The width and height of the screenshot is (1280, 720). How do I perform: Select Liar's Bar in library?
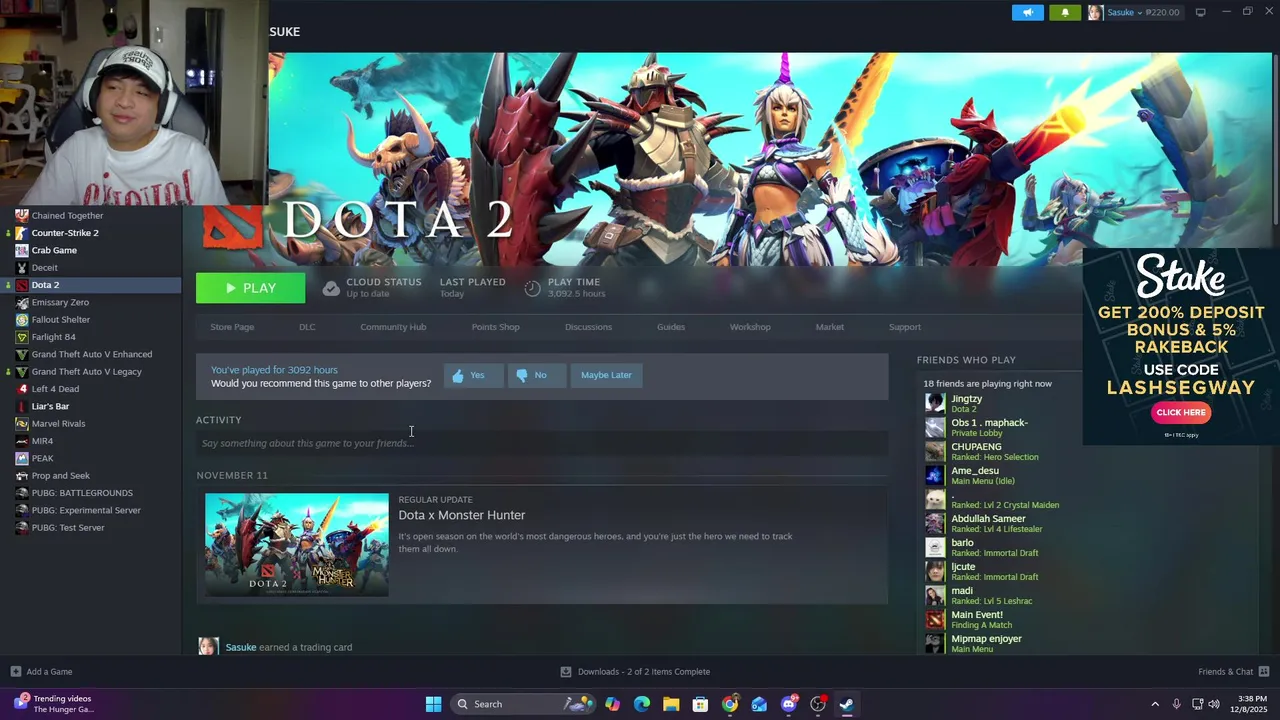pyautogui.click(x=50, y=406)
